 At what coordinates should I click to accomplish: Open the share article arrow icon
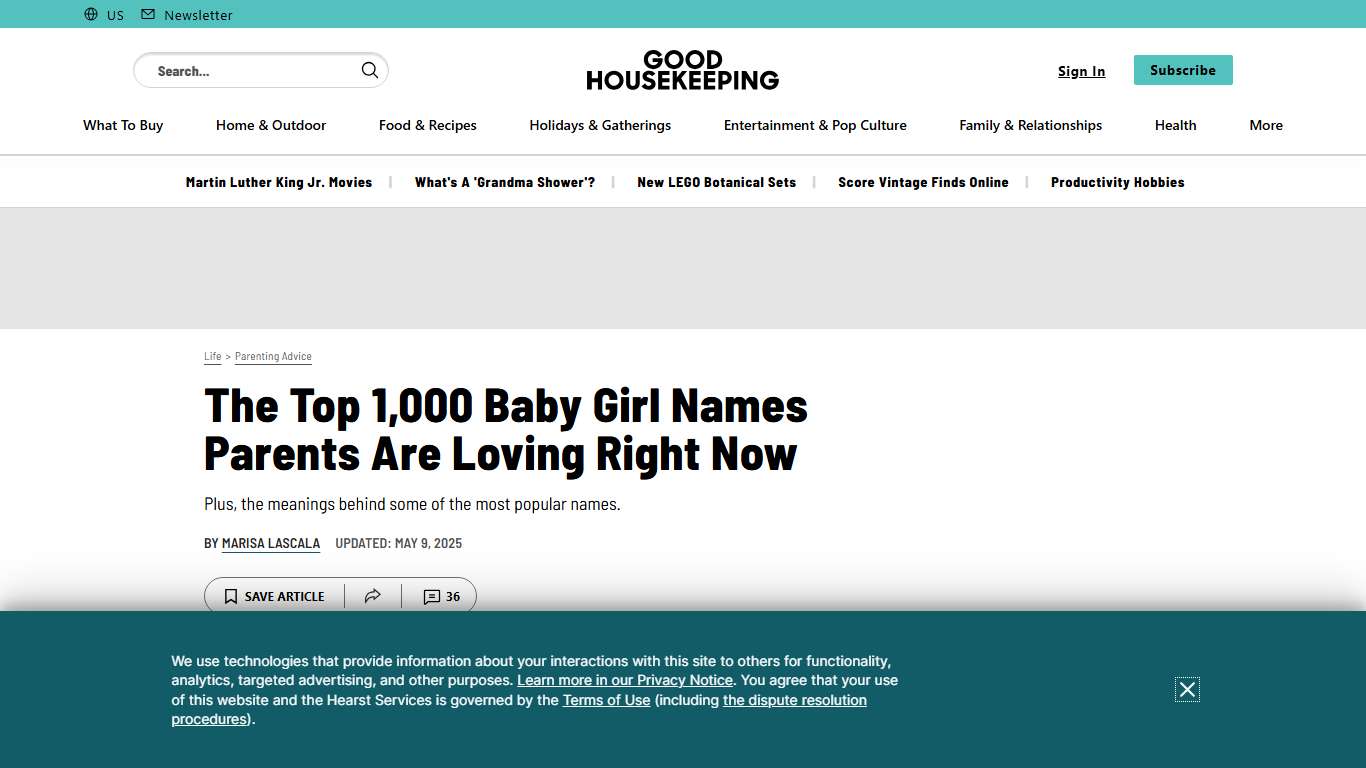[372, 596]
